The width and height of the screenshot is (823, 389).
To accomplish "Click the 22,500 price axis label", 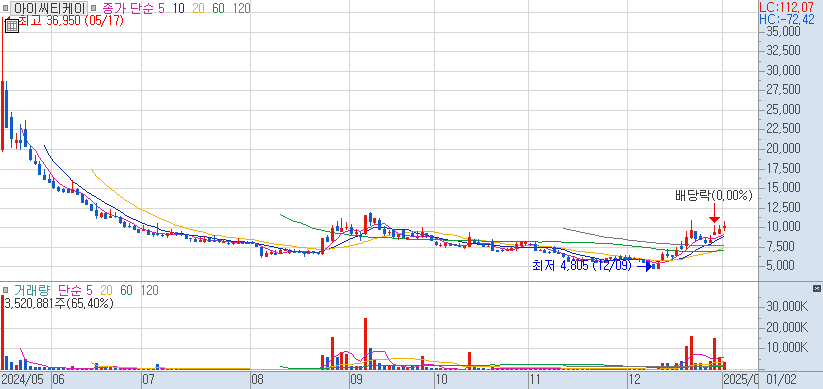I will click(x=782, y=129).
